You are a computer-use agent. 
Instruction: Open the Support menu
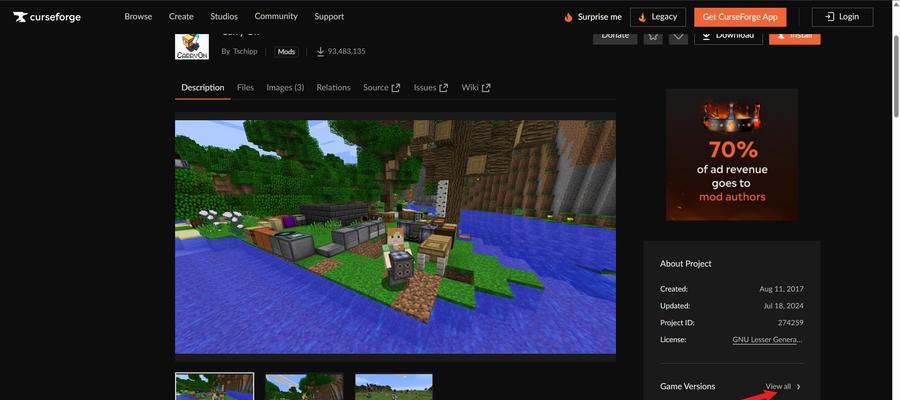click(x=329, y=17)
